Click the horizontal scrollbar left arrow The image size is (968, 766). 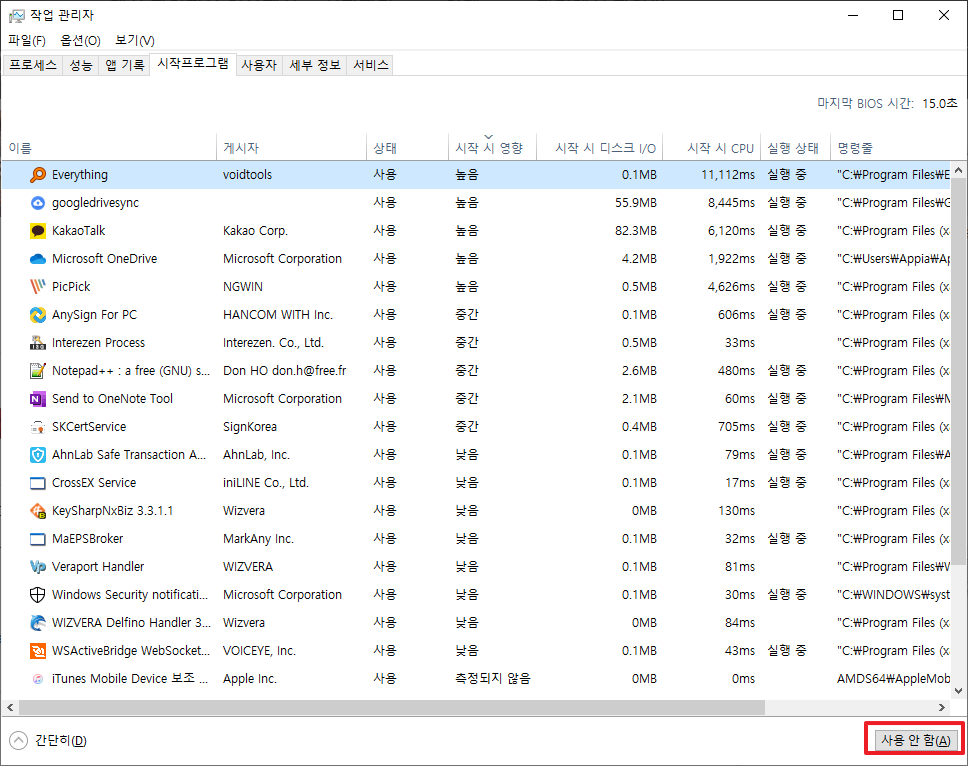pyautogui.click(x=10, y=707)
